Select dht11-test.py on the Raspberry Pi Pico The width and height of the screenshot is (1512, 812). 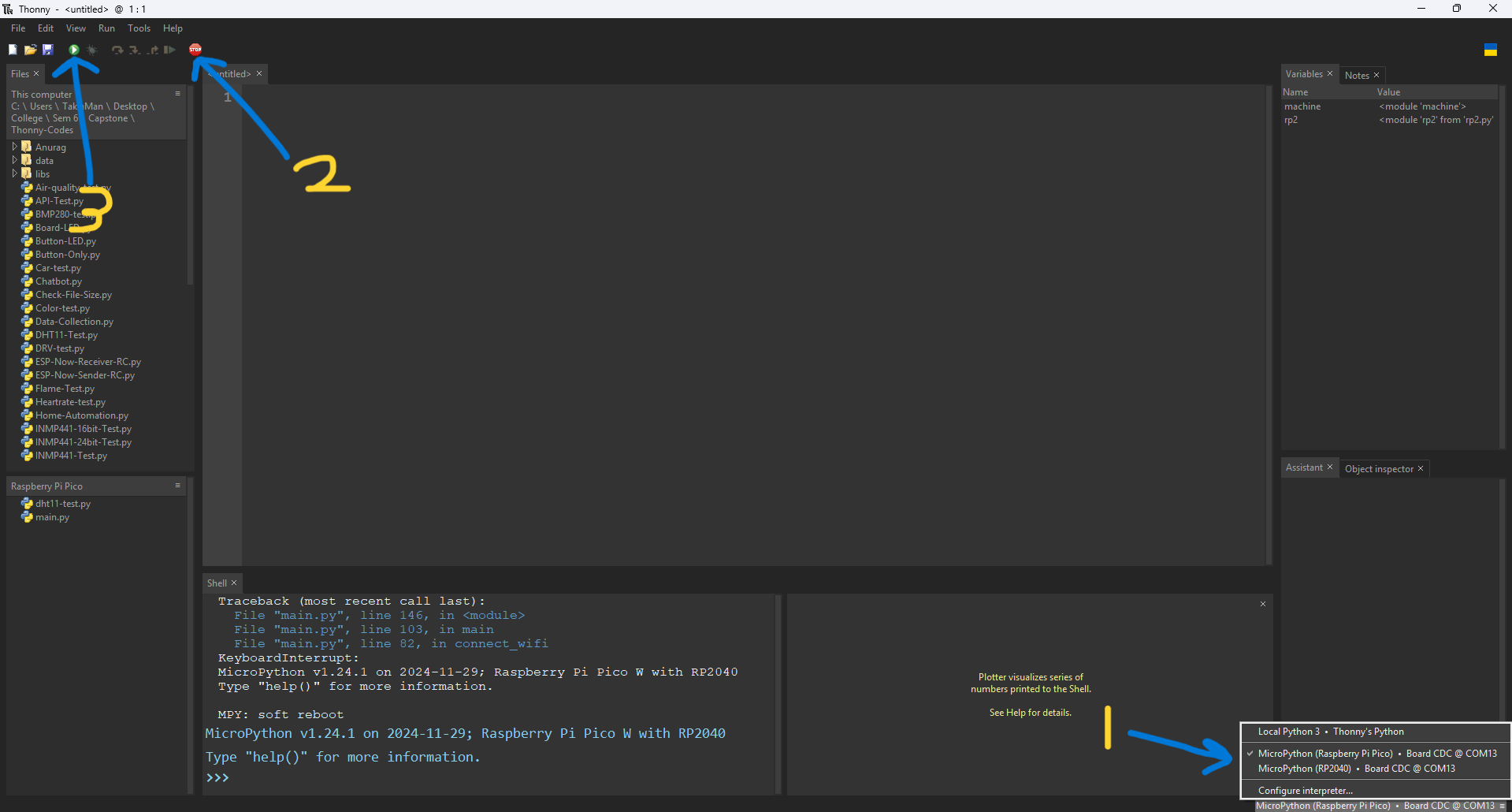point(62,504)
